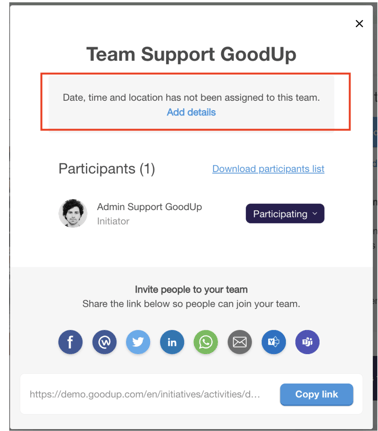The height and width of the screenshot is (431, 378).
Task: Share team via Microsoft Teams icon
Action: [x=307, y=342]
